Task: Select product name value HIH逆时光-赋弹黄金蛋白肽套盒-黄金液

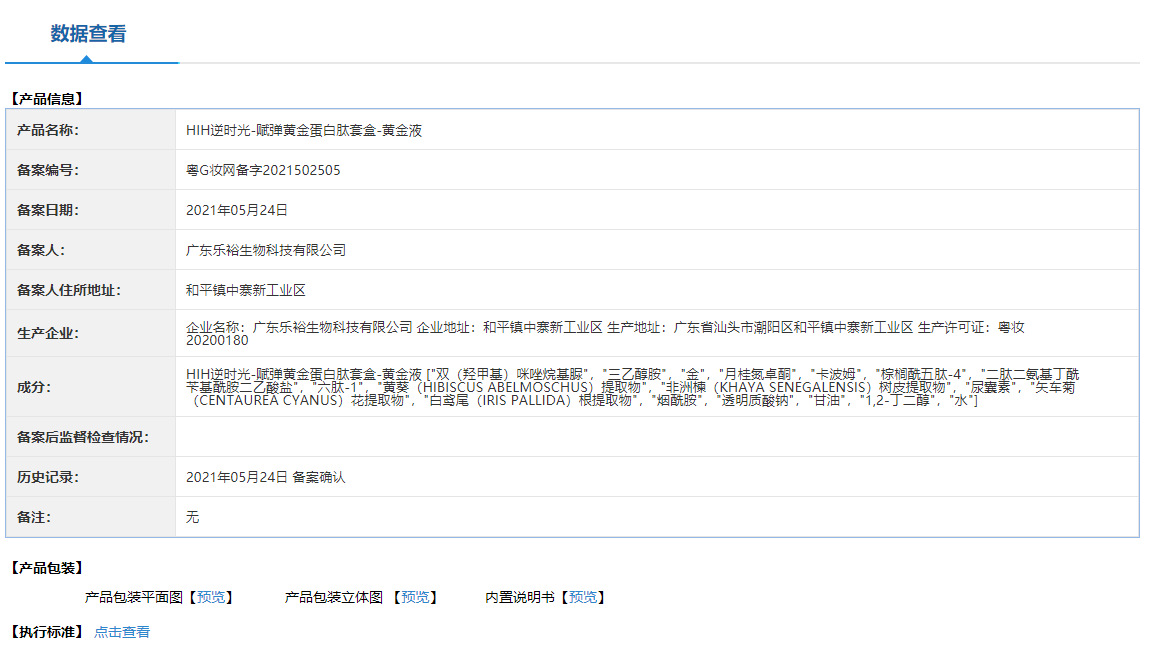Action: pyautogui.click(x=304, y=130)
